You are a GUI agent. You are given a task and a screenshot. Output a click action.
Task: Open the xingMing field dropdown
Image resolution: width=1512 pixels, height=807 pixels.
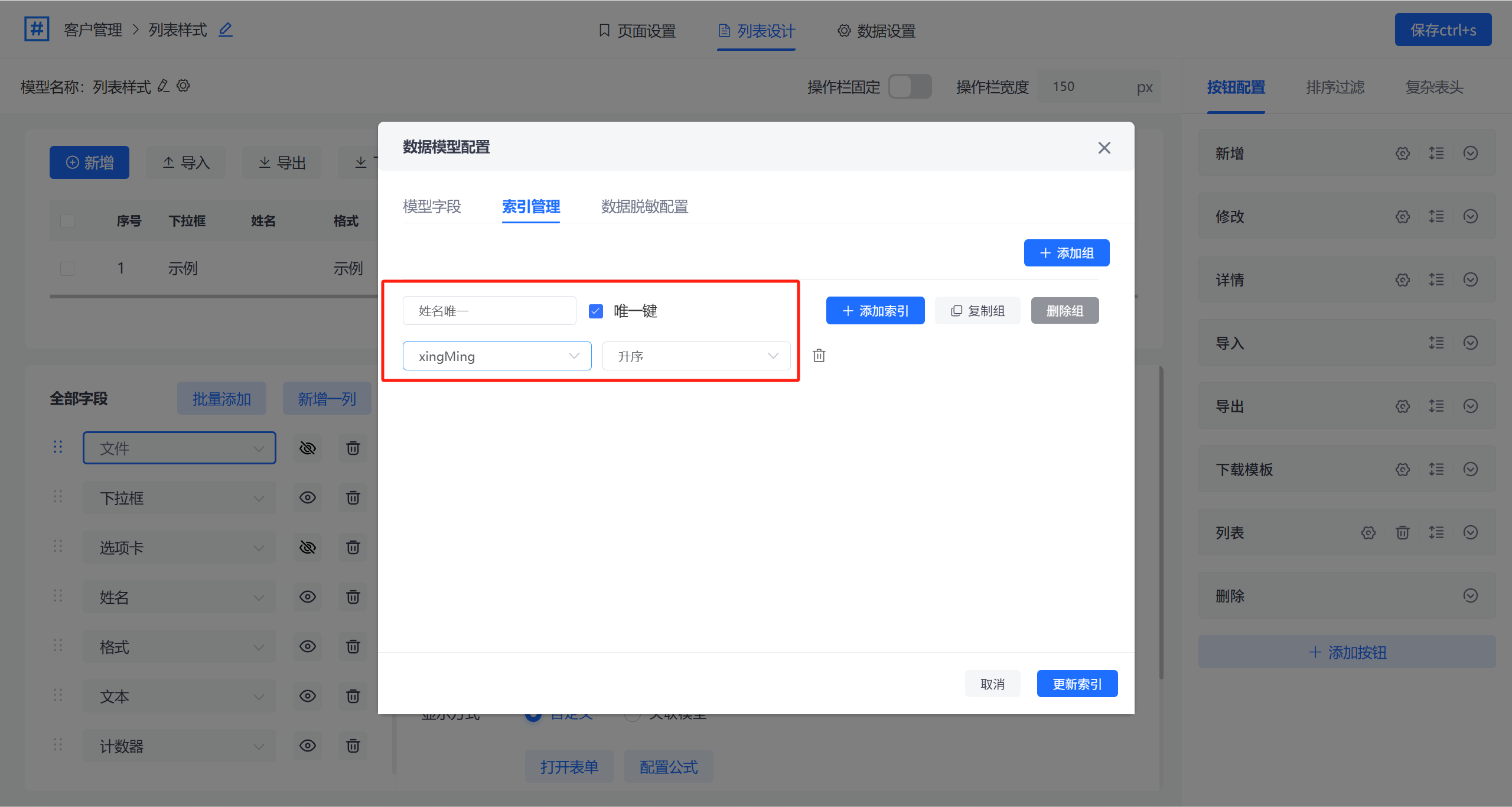click(x=497, y=356)
